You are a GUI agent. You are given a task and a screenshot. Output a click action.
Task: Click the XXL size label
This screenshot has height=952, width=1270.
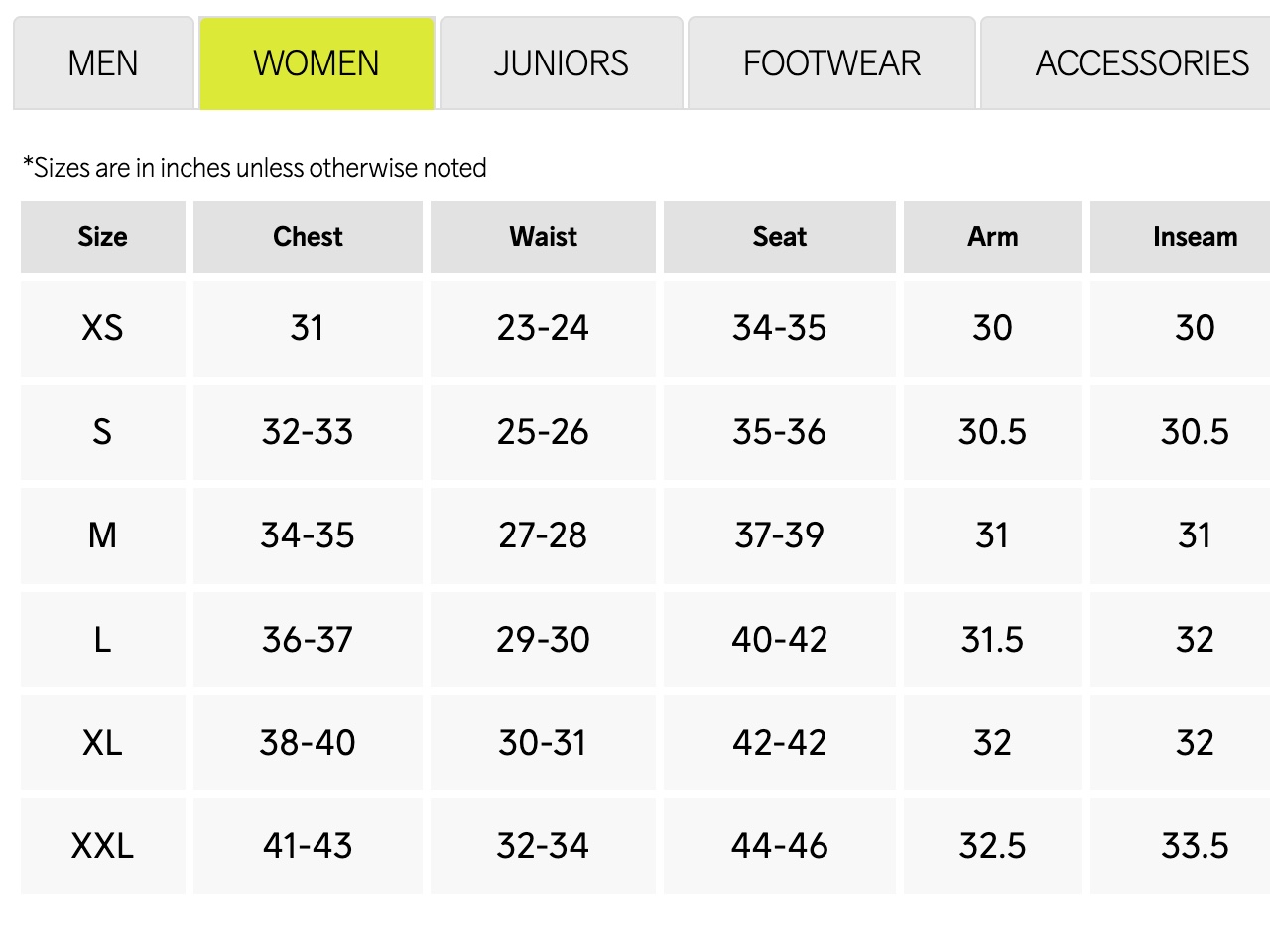[x=102, y=846]
